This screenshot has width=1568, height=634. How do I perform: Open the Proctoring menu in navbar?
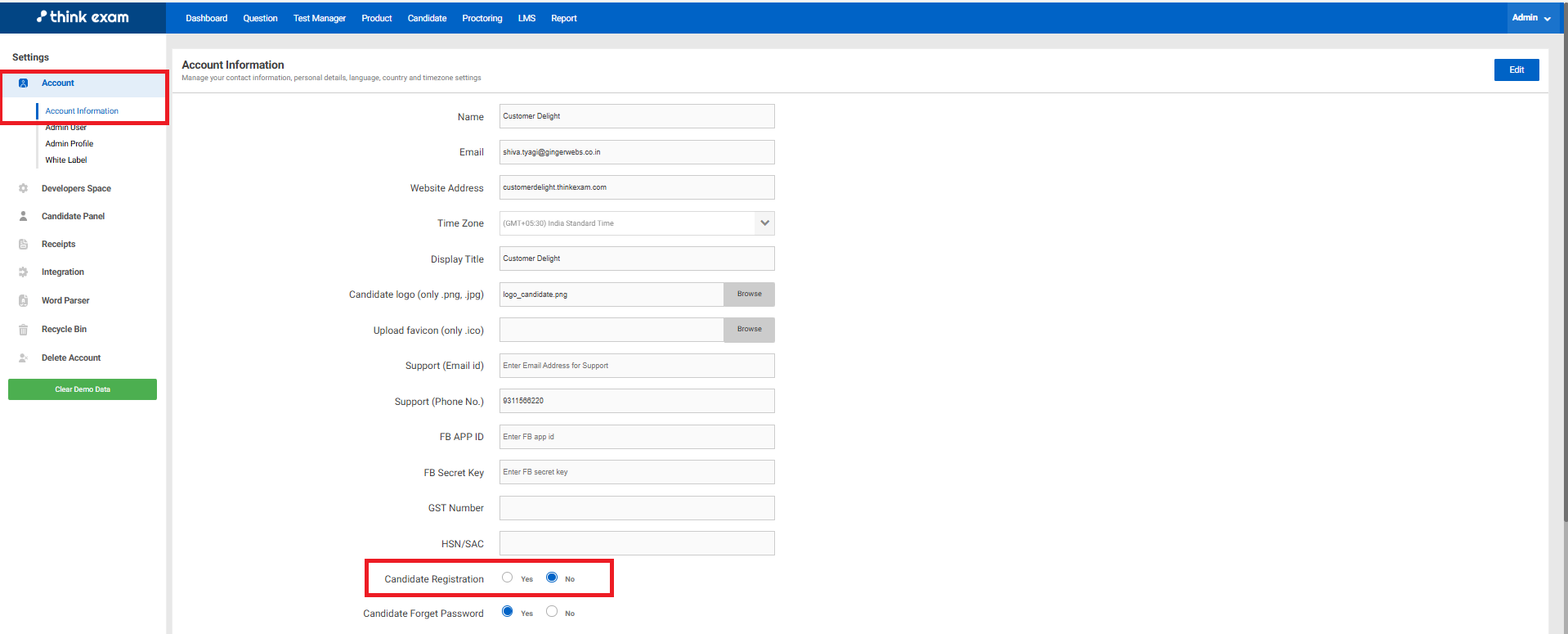coord(482,18)
